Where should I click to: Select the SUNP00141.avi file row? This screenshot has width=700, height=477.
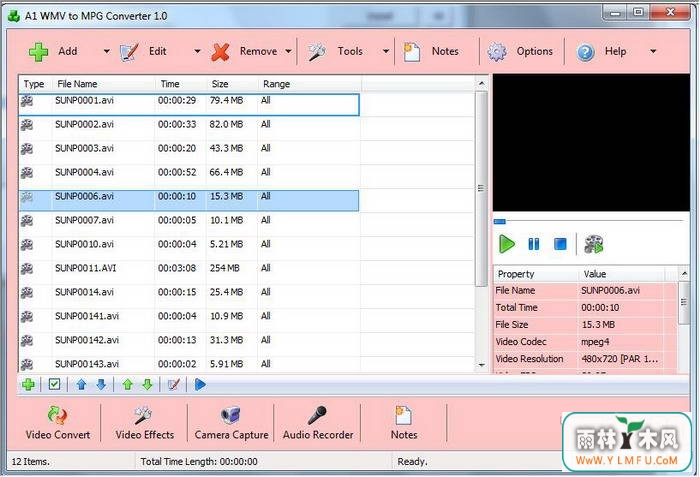[x=189, y=321]
